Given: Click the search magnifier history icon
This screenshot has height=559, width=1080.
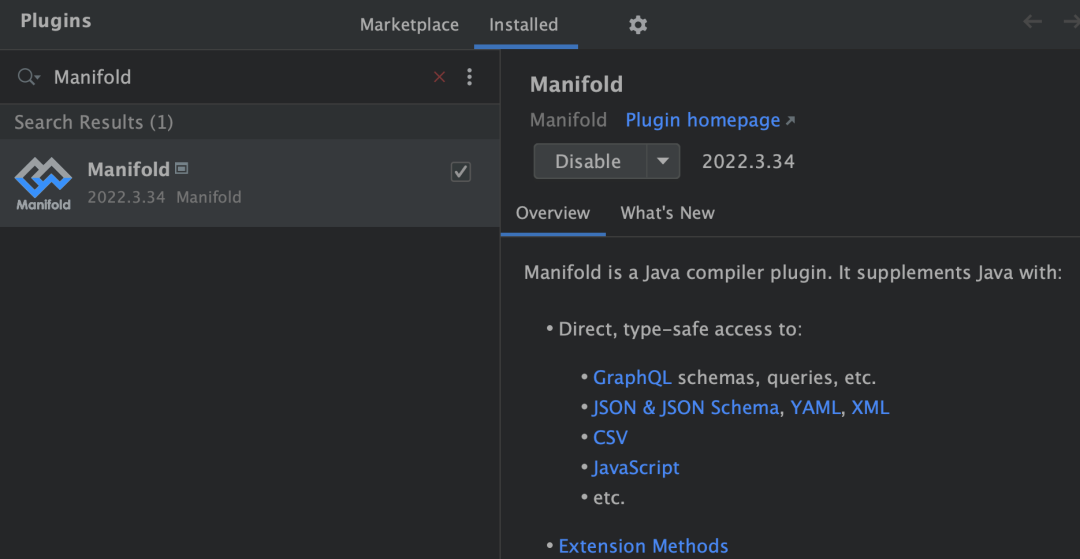Looking at the screenshot, I should (28, 77).
